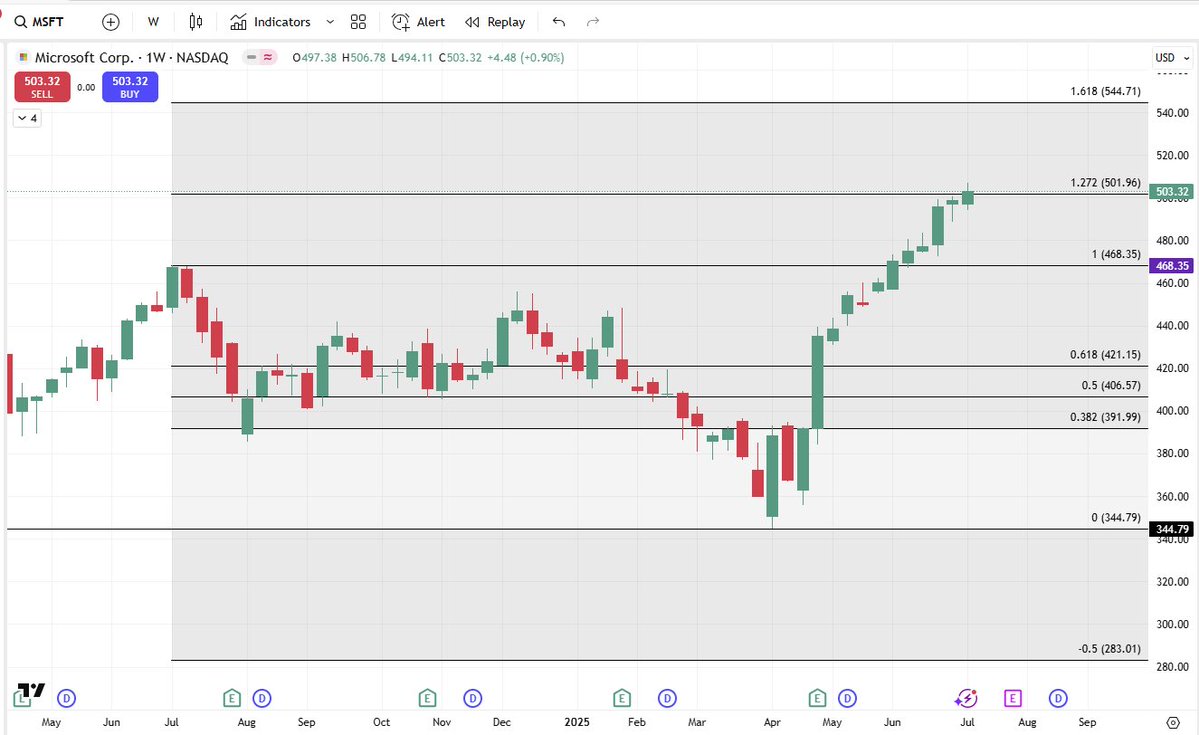Click the change value +4.48 (+0.90%)

pos(525,57)
